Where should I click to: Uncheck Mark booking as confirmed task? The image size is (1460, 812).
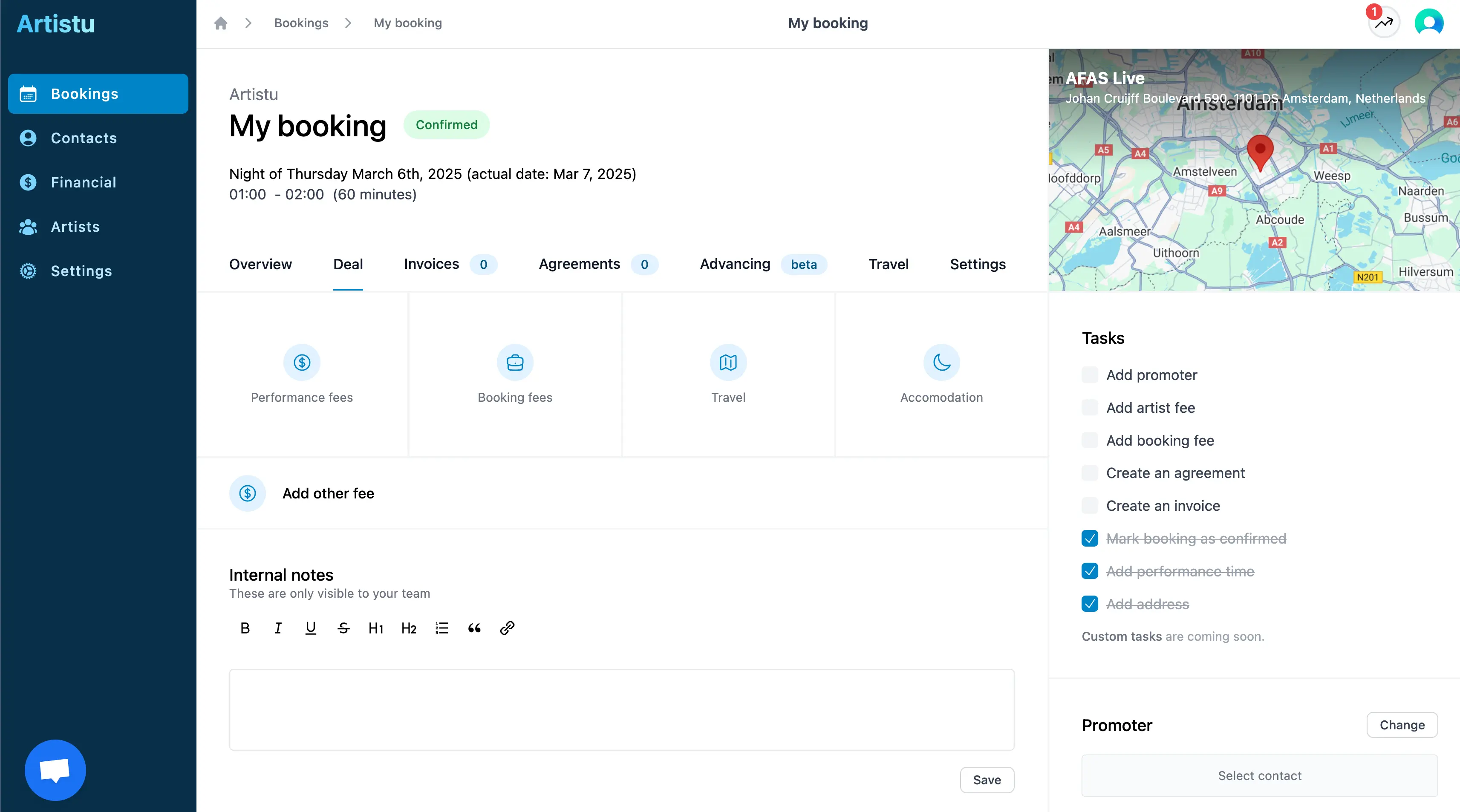[1089, 538]
